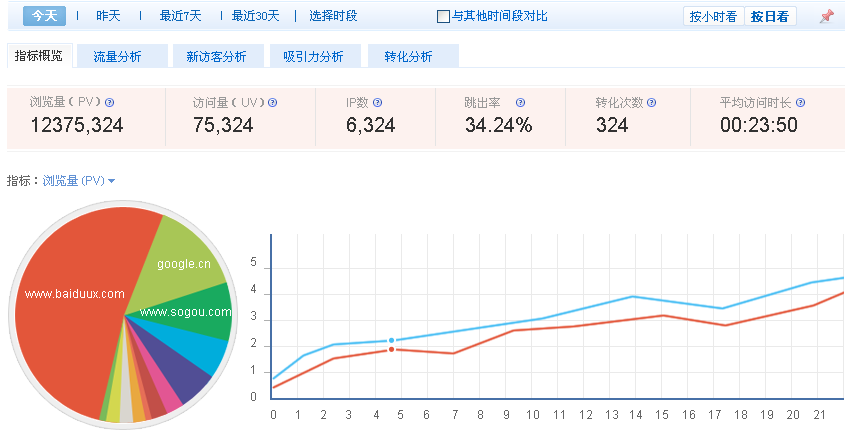845x436 pixels.
Task: Click the UV value 75,324
Action: (223, 125)
